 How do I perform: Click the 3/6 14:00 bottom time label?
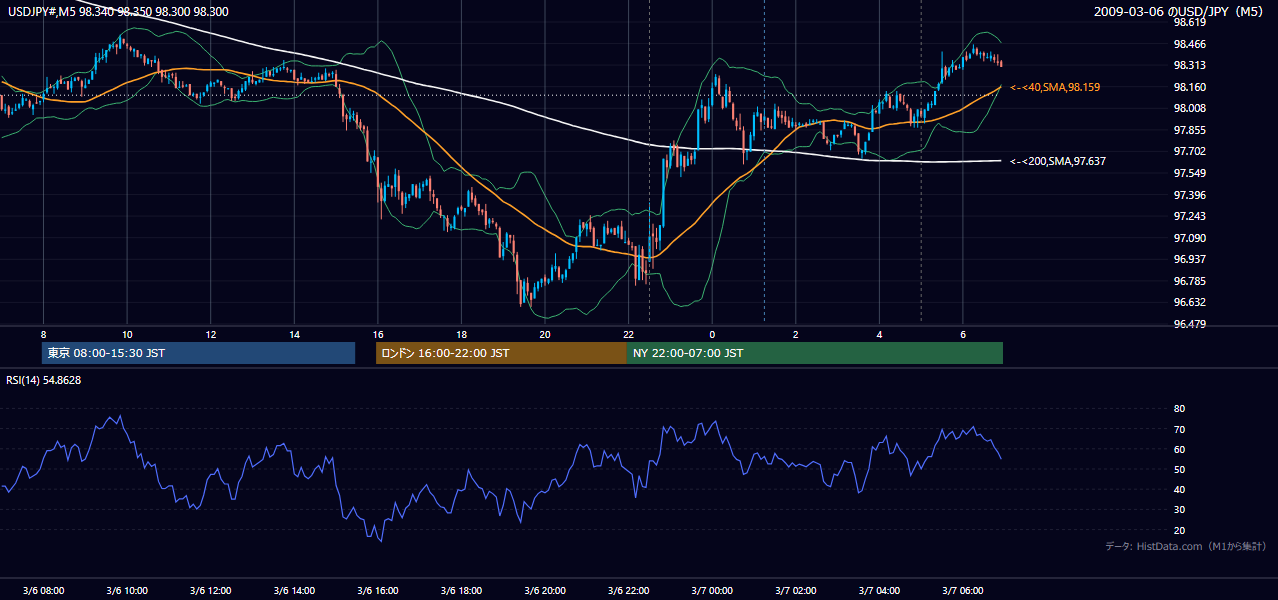pyautogui.click(x=294, y=590)
